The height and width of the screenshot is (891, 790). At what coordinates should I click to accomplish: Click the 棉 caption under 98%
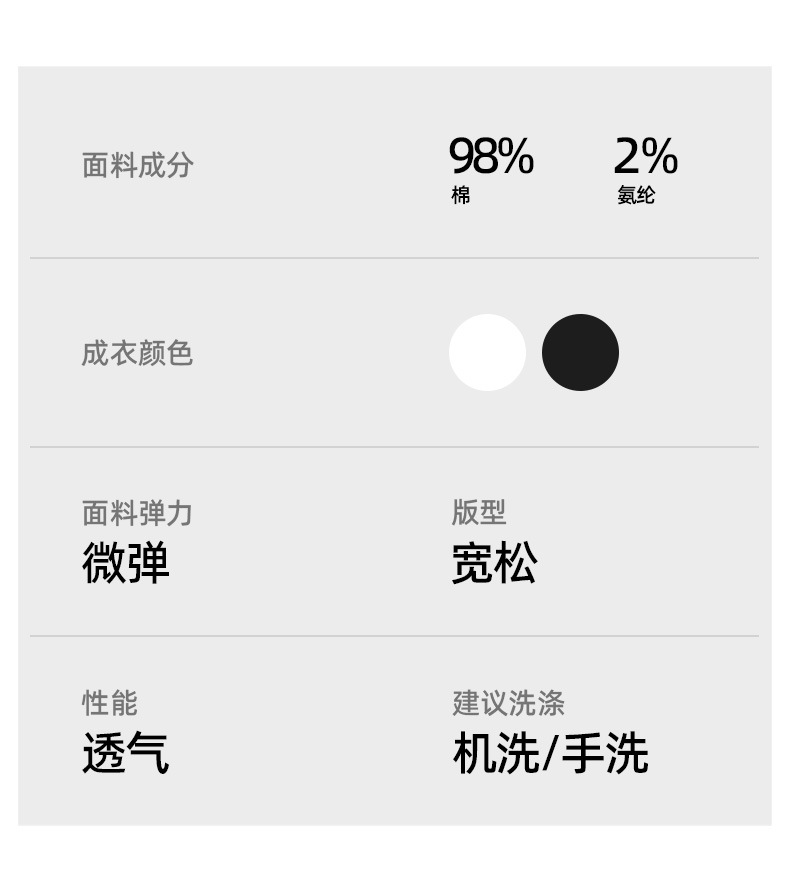(x=460, y=196)
